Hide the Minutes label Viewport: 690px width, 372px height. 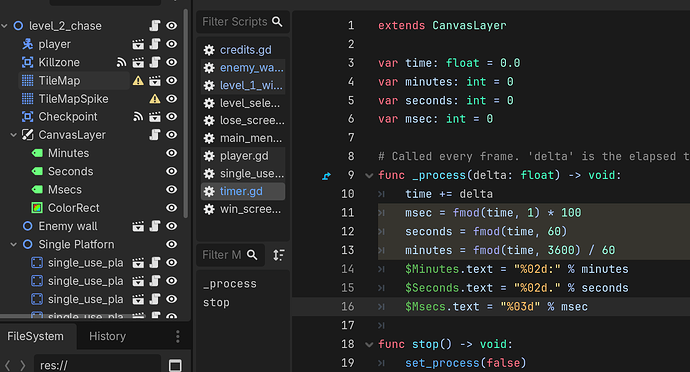(172, 153)
